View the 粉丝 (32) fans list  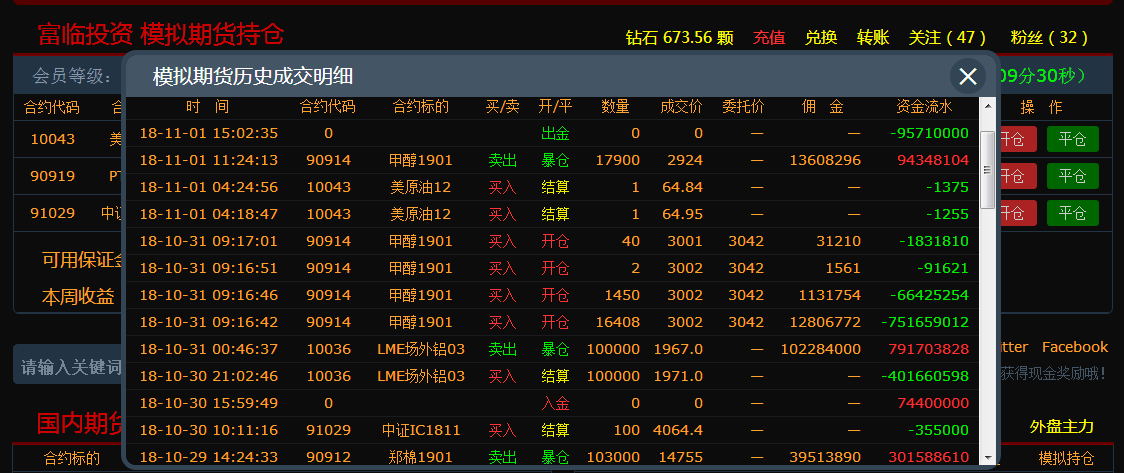(x=1049, y=37)
